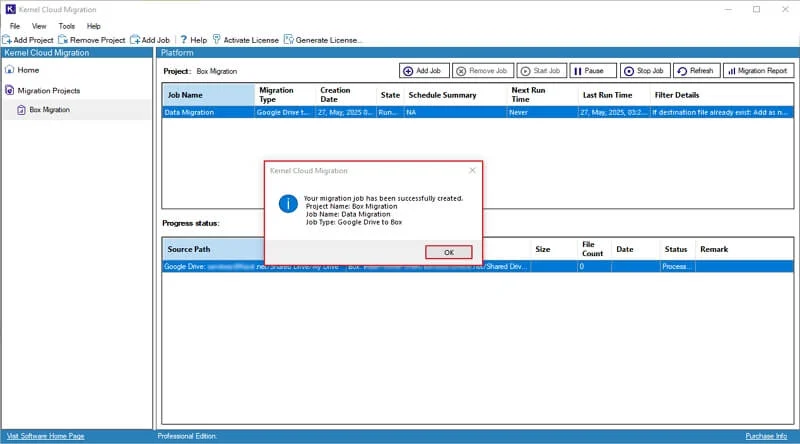Select Migration Projects in sidebar
The image size is (800, 444).
pos(43,90)
